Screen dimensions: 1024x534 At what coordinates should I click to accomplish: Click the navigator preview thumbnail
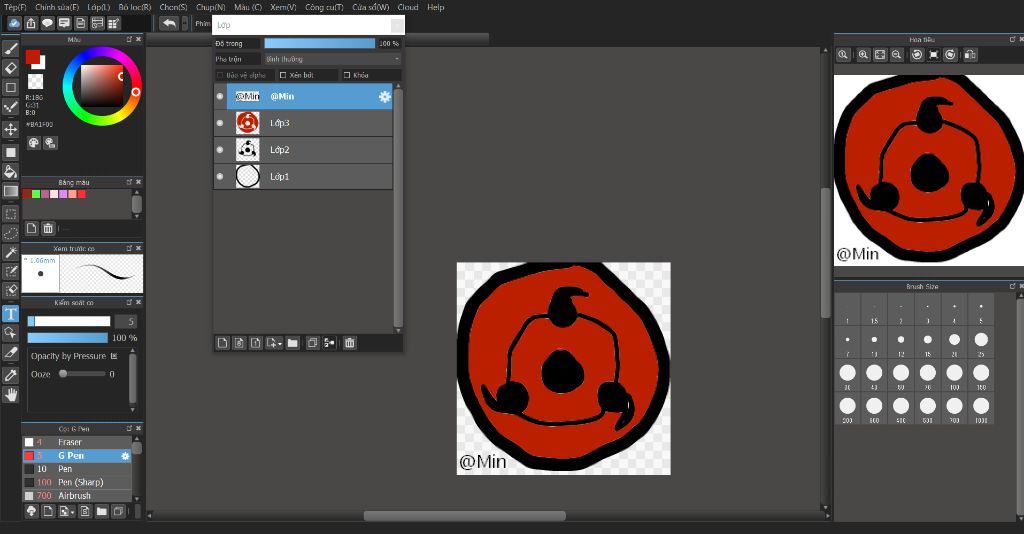tap(928, 170)
